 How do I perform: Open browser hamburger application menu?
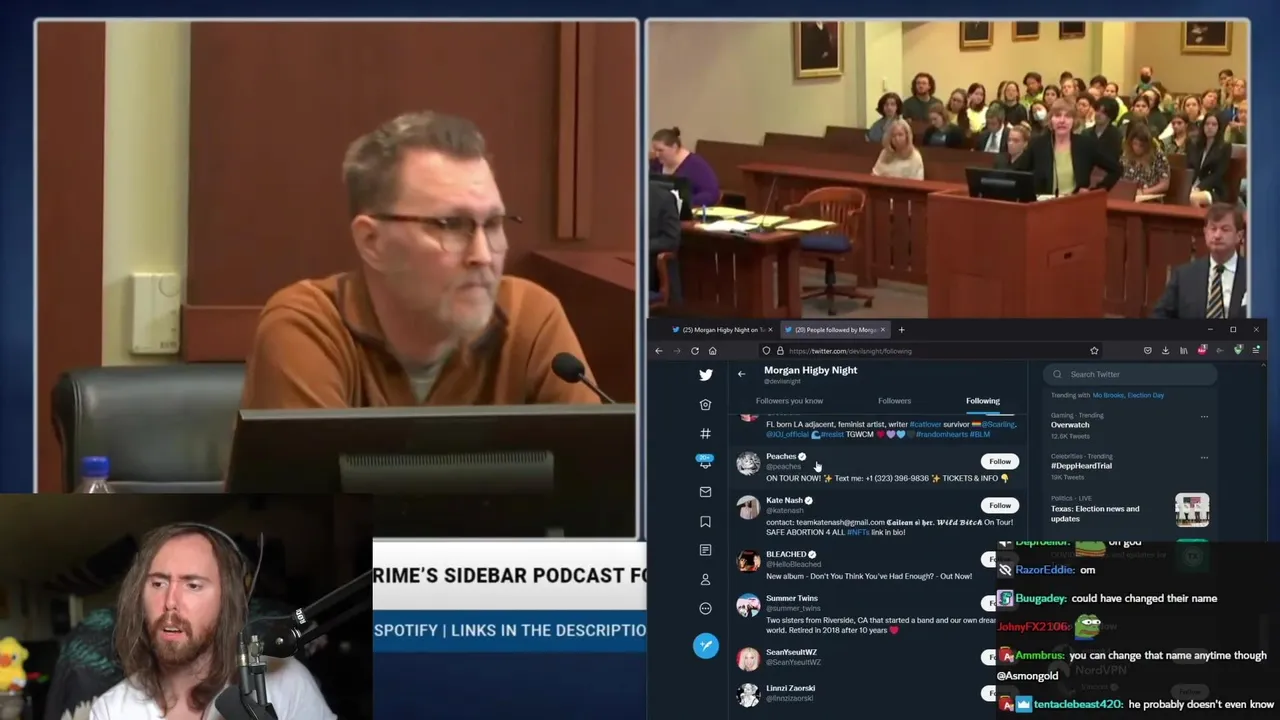point(1256,351)
